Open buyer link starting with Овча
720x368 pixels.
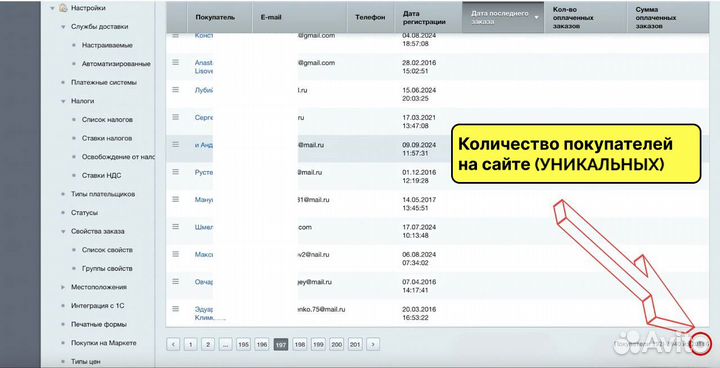click(204, 282)
